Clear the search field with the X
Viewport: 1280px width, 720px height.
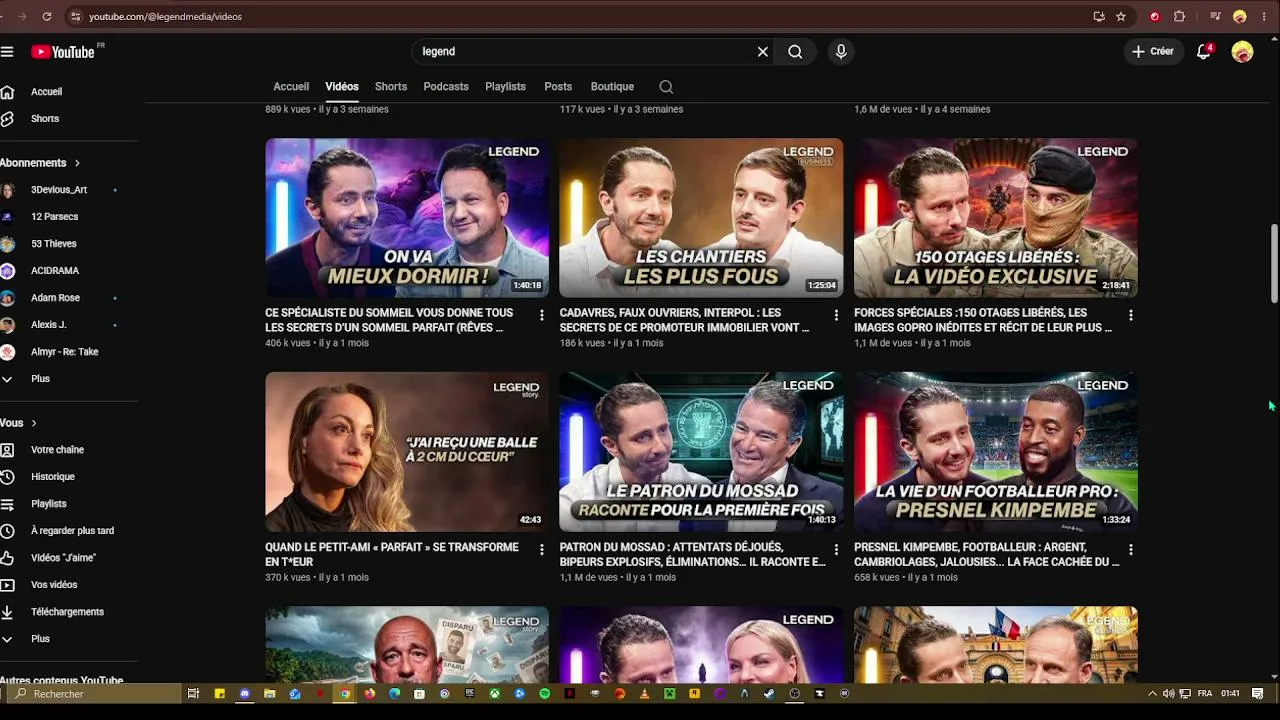click(x=763, y=52)
